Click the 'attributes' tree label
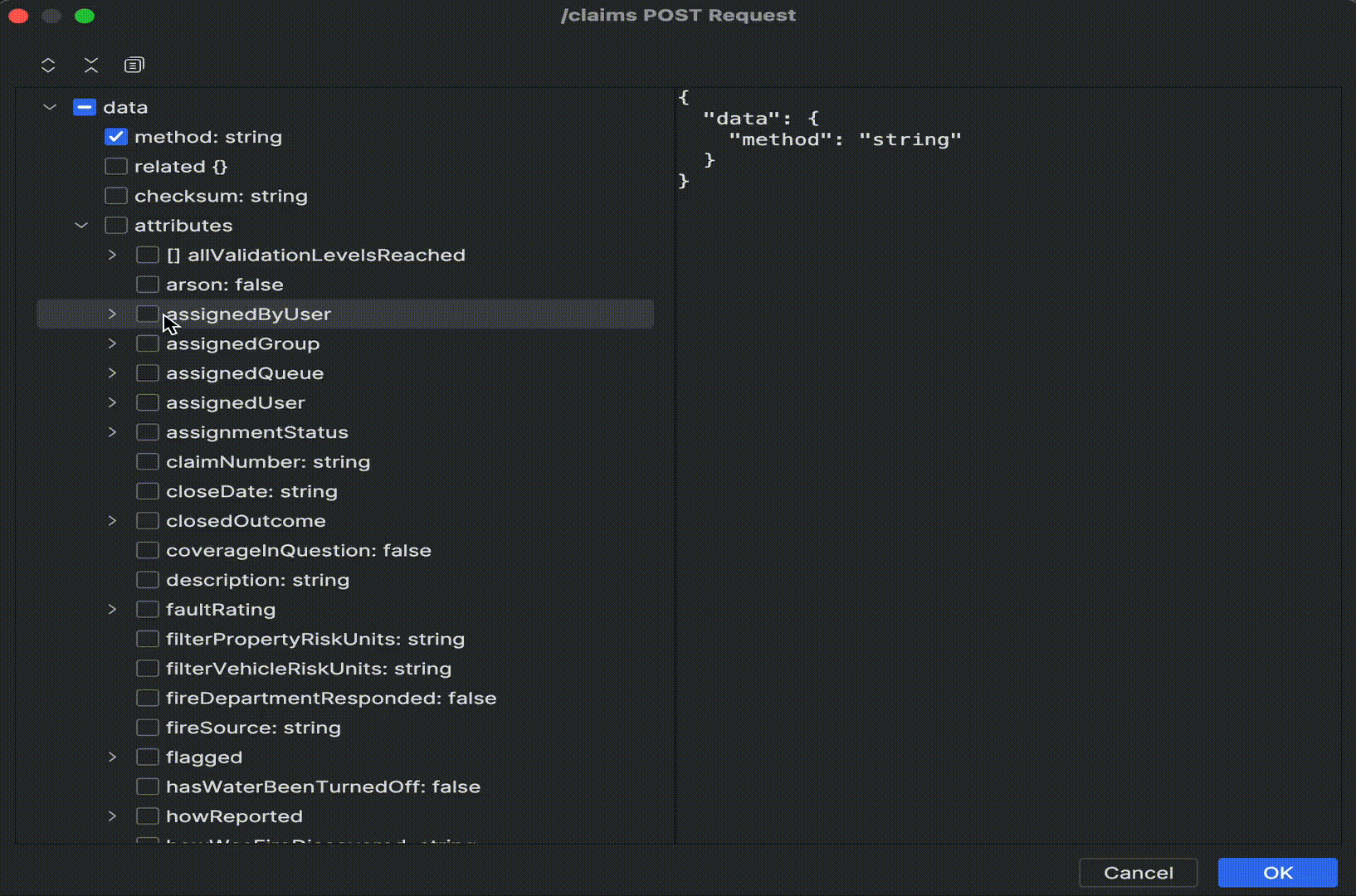The width and height of the screenshot is (1356, 896). (183, 226)
